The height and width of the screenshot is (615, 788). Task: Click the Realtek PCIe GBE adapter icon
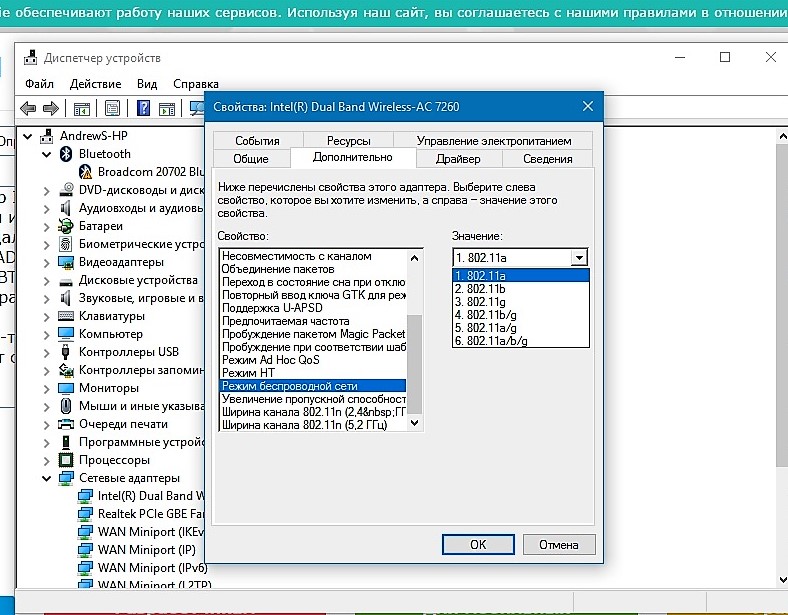tap(85, 514)
